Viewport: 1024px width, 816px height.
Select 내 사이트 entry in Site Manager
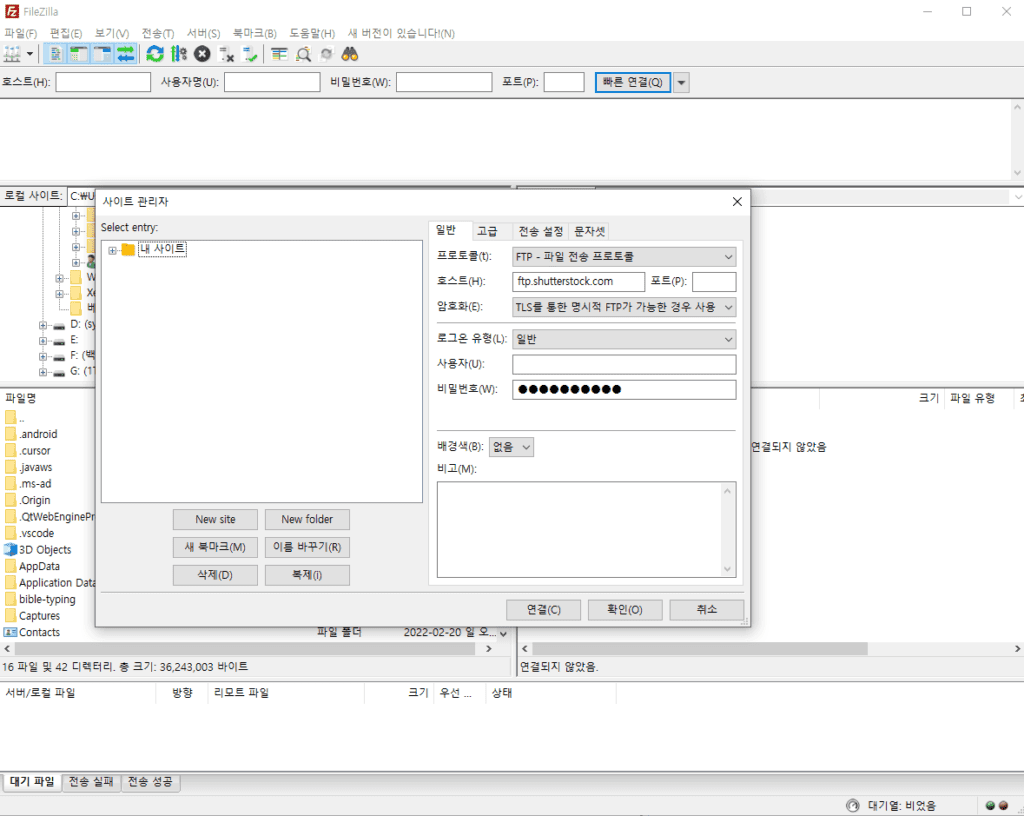163,249
